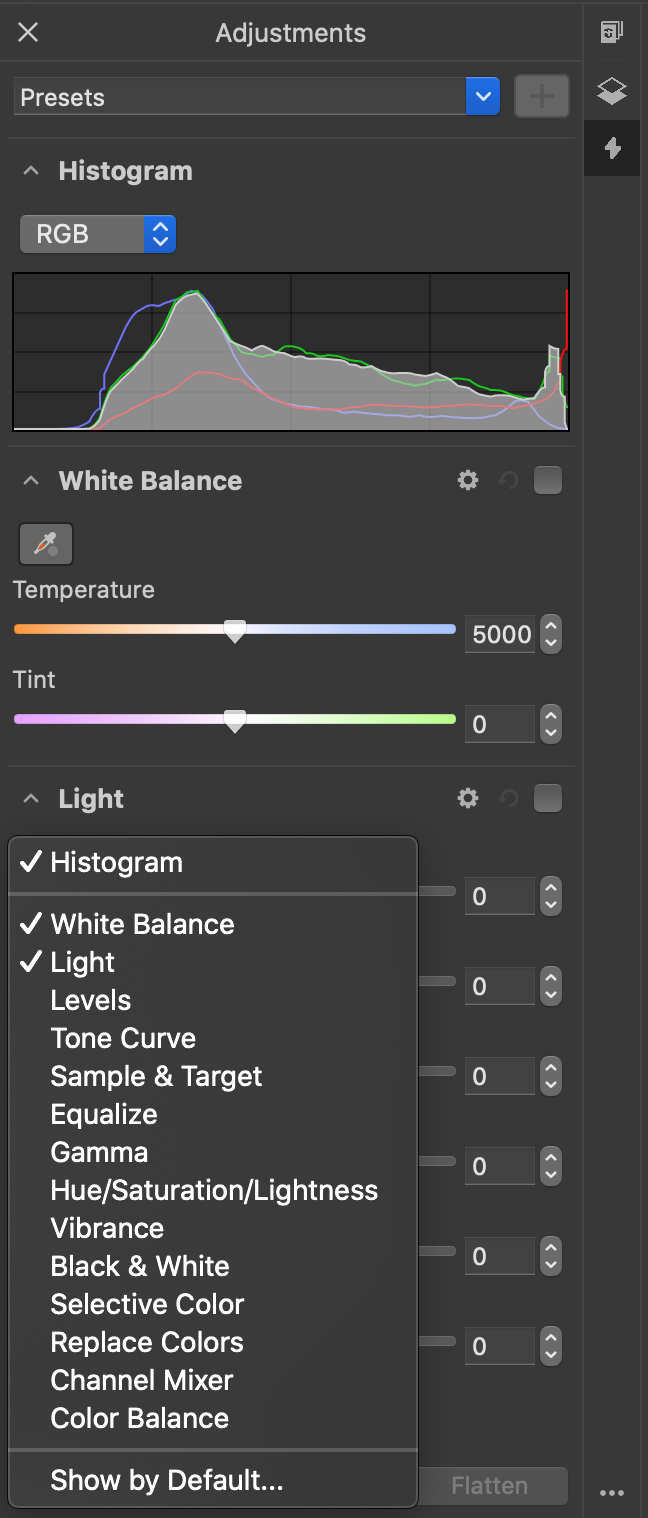The height and width of the screenshot is (1518, 648).
Task: Reset the White Balance adjustment
Action: click(508, 481)
